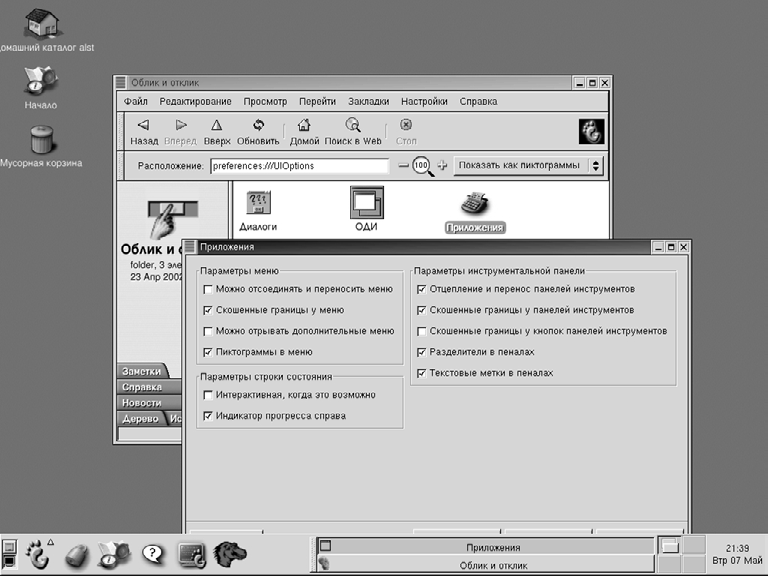Open the Настройки menu
Screen dimensions: 768x576
424,101
